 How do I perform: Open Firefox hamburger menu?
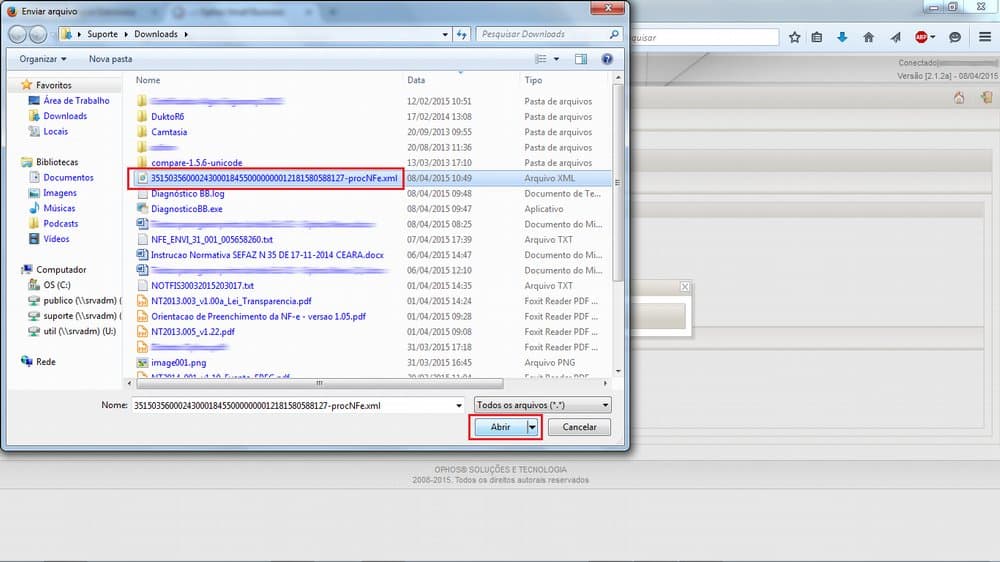click(x=985, y=37)
